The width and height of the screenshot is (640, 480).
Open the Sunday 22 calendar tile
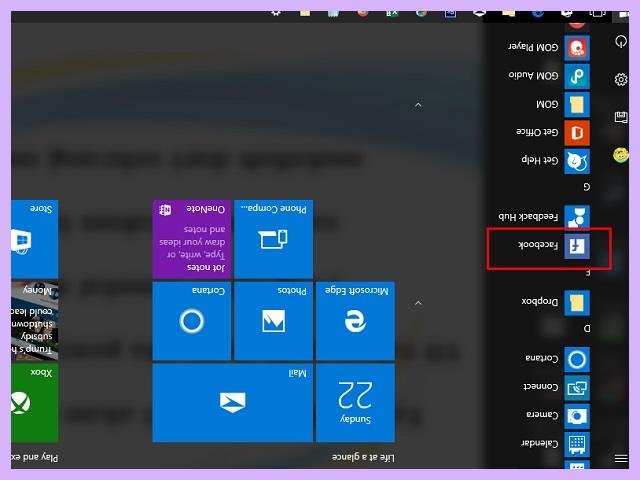pyautogui.click(x=355, y=403)
